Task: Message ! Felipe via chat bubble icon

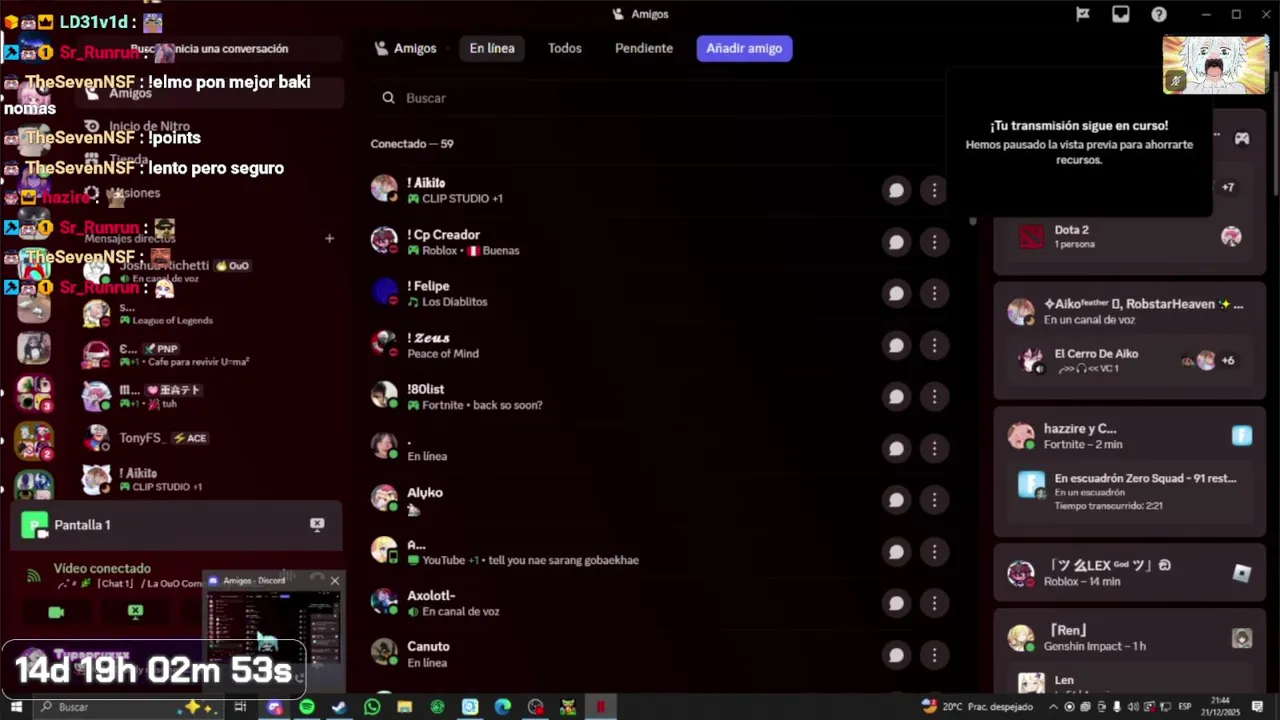Action: tap(896, 293)
